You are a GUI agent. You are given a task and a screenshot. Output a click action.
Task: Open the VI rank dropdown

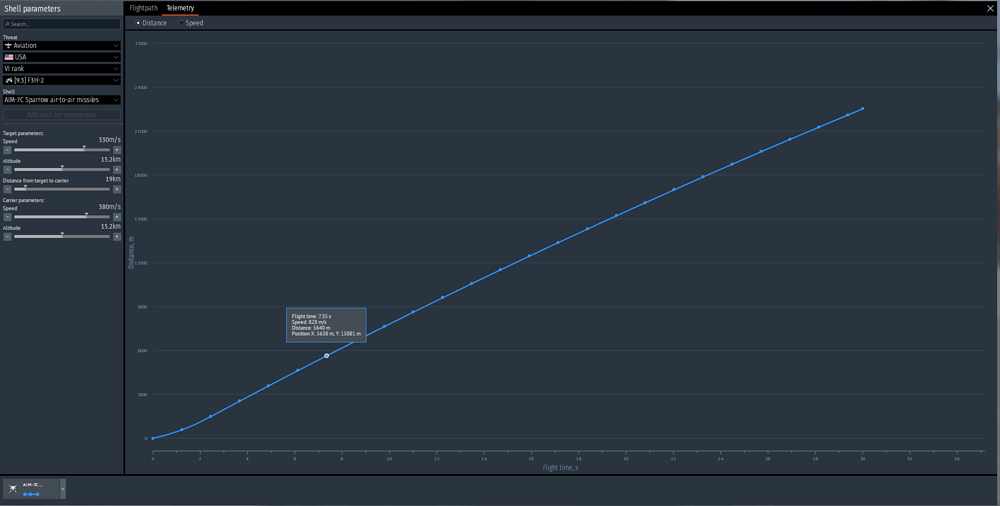pyautogui.click(x=61, y=68)
